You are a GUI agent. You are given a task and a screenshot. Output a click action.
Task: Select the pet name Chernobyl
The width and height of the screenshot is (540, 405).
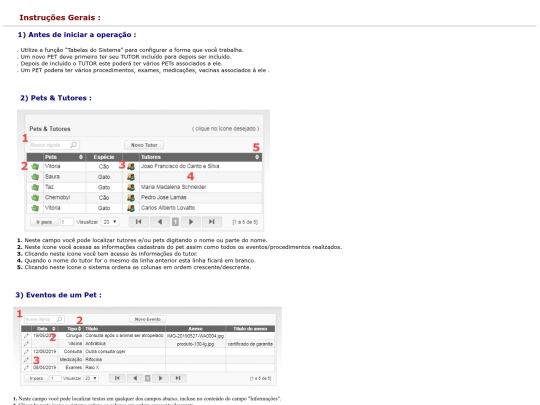[58, 197]
